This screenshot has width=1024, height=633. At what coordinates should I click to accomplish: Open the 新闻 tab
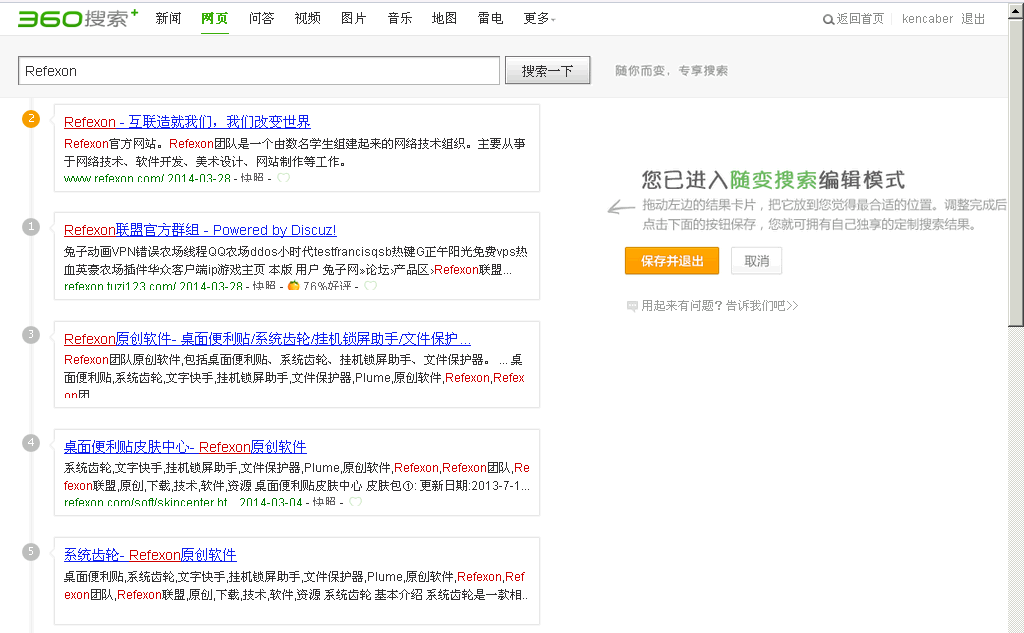(x=168, y=18)
